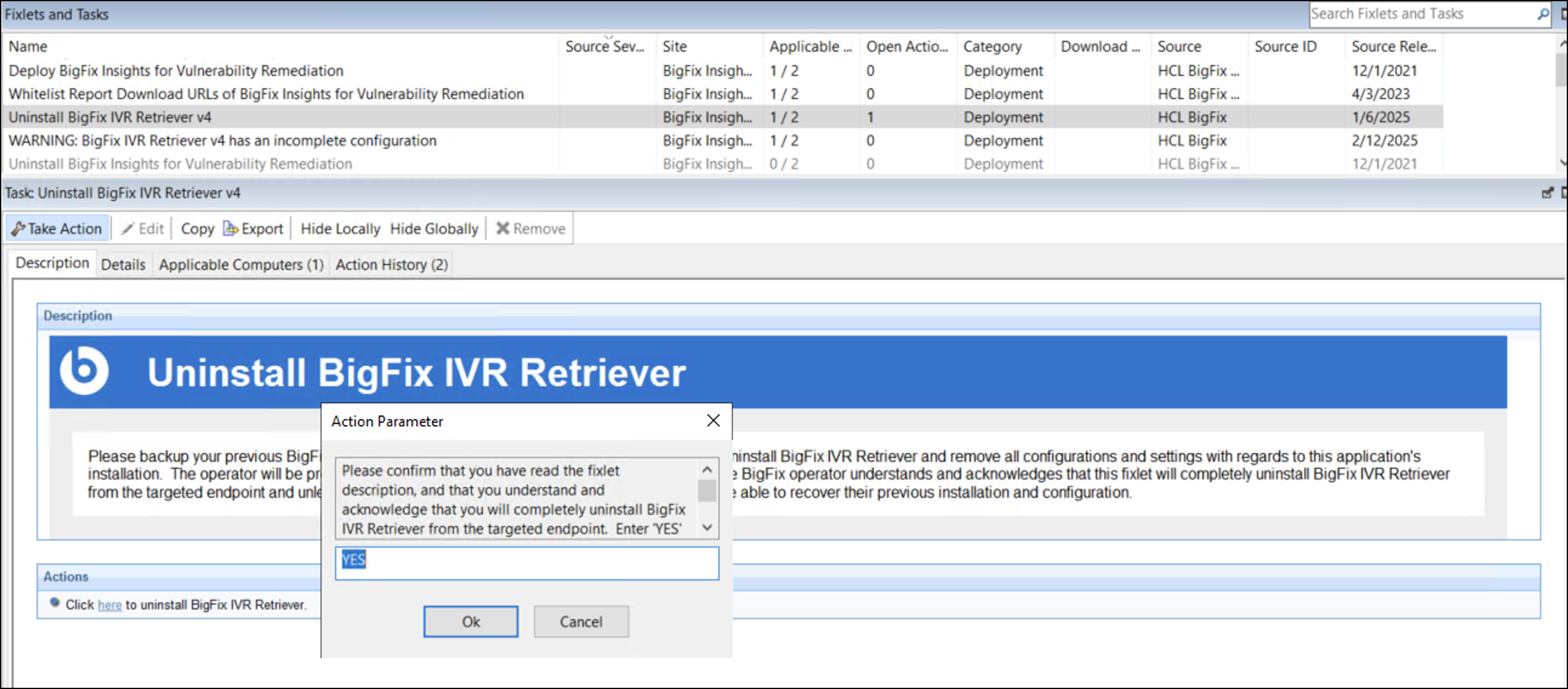
Task: Sort list by Source Severity column
Action: (604, 47)
